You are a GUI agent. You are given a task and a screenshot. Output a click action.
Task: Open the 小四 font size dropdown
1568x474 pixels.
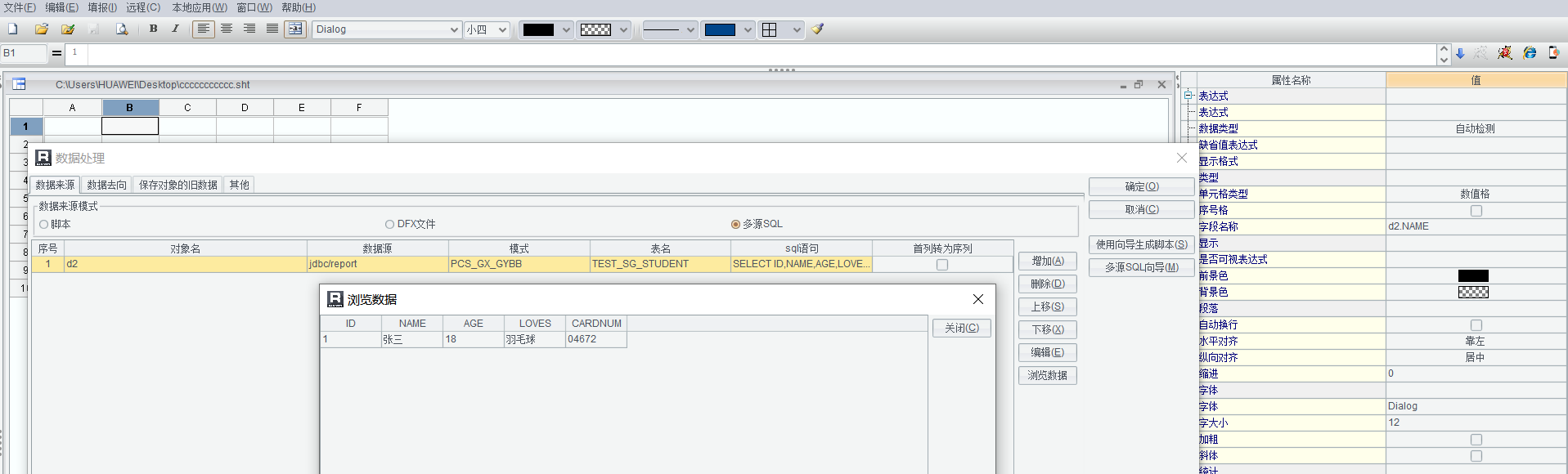[x=502, y=30]
